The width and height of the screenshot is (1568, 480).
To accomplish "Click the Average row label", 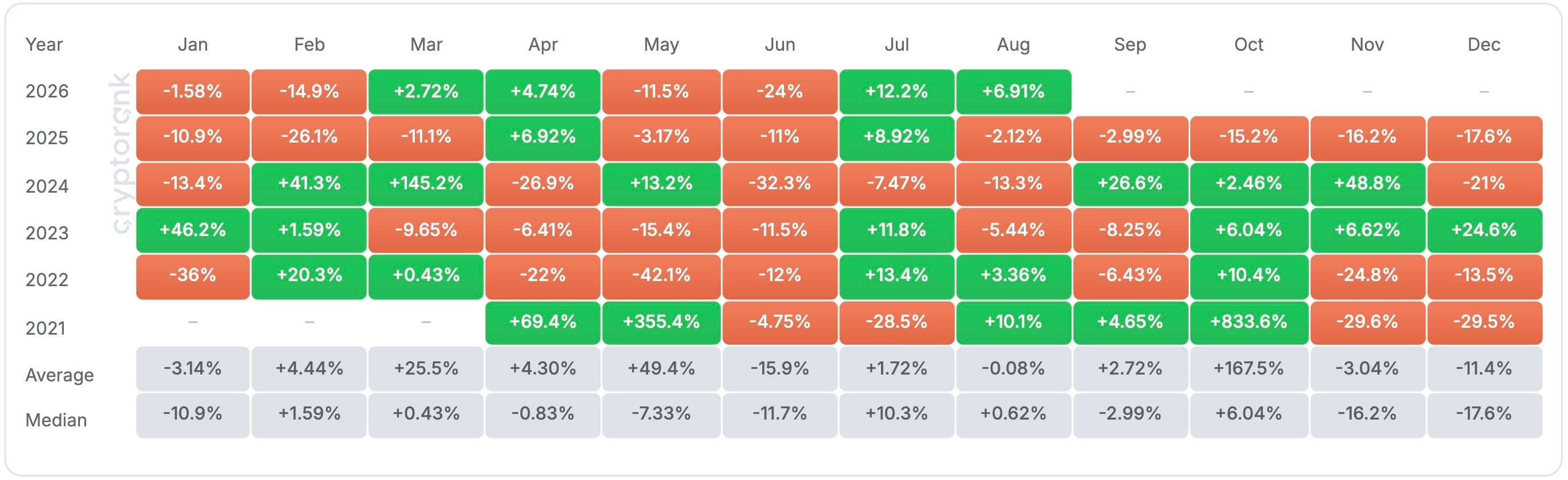I will tap(60, 375).
